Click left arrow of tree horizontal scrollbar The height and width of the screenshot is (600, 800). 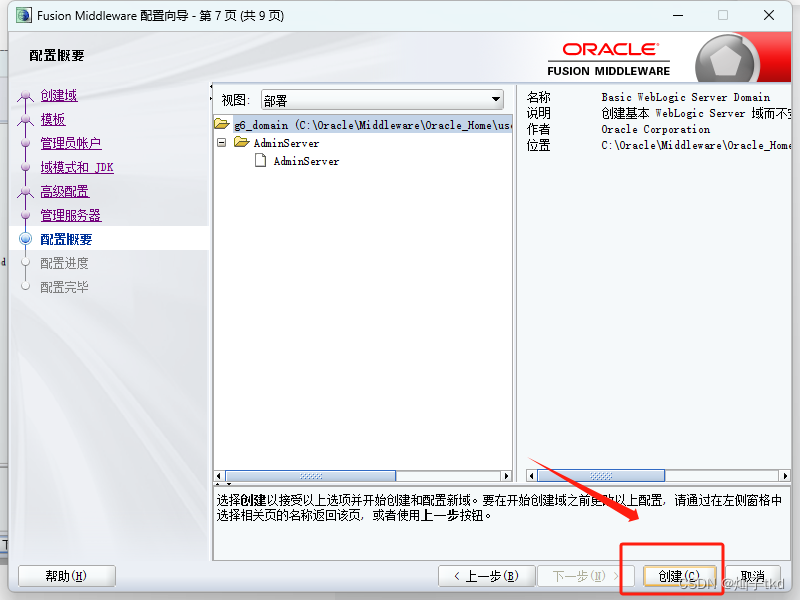point(219,476)
